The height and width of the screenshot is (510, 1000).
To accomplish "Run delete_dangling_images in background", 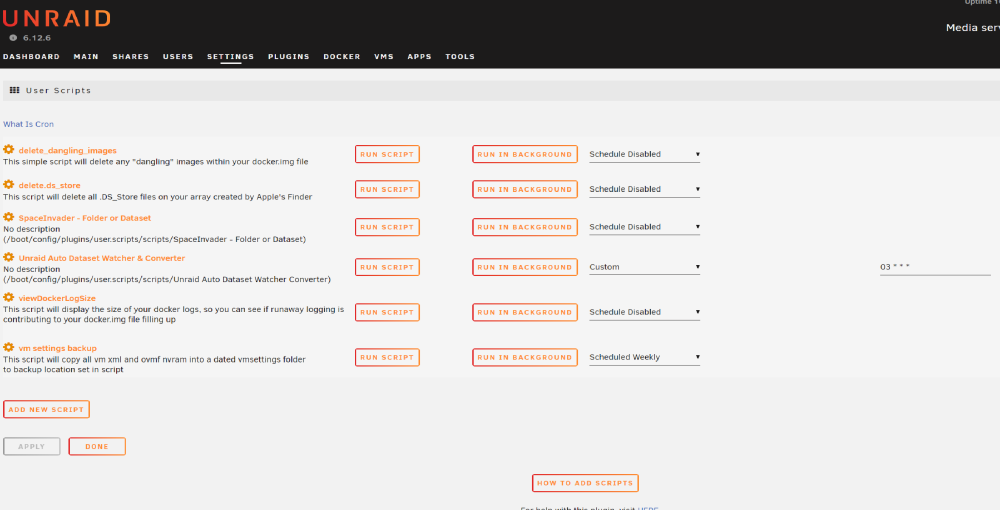I will coord(525,154).
